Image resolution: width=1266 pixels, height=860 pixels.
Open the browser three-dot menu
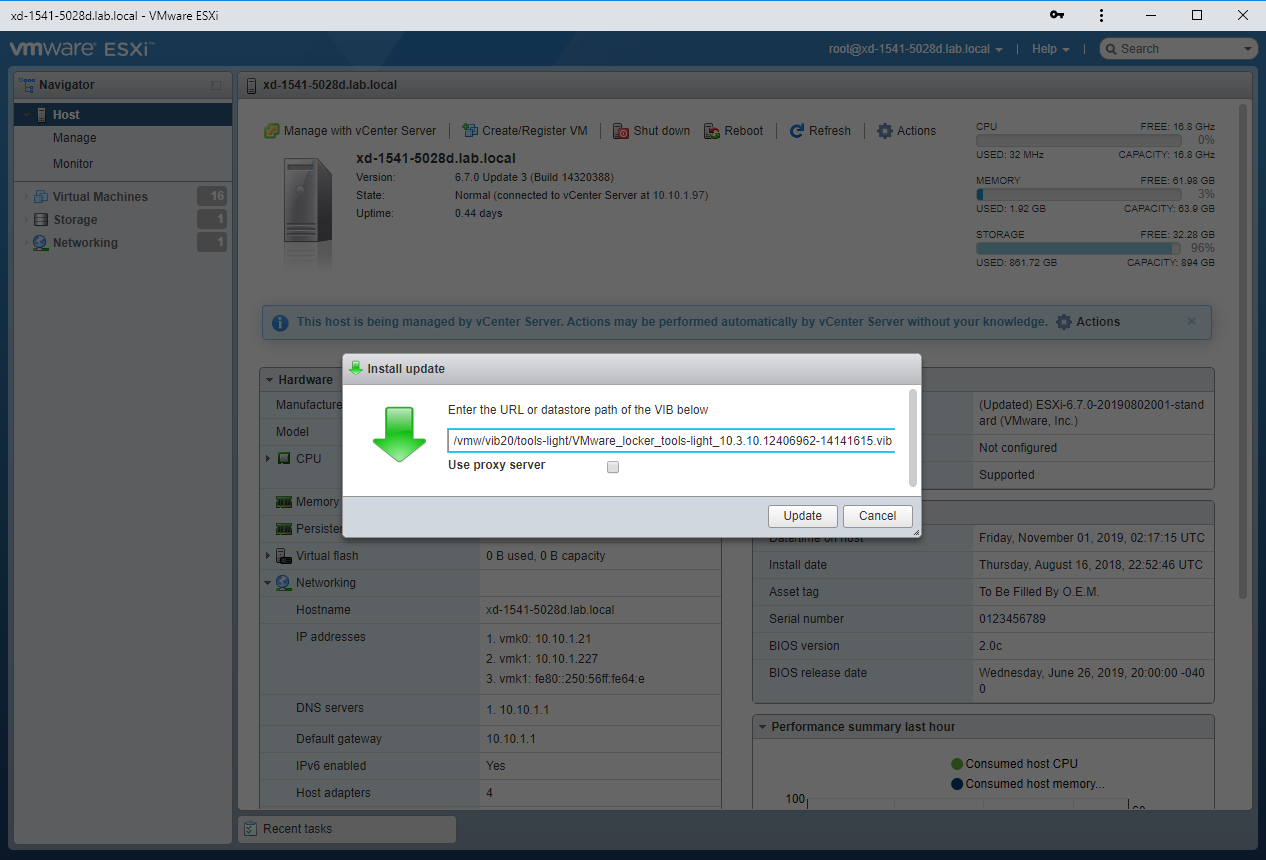(1101, 15)
